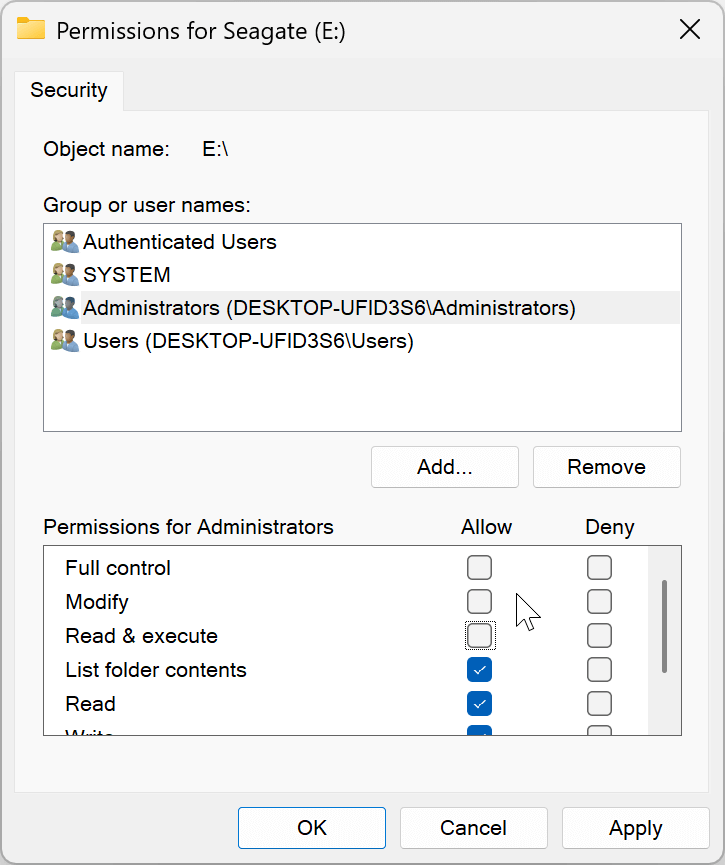Click the SYSTEM group icon
Screen dimensions: 725x865
[x=65, y=275]
